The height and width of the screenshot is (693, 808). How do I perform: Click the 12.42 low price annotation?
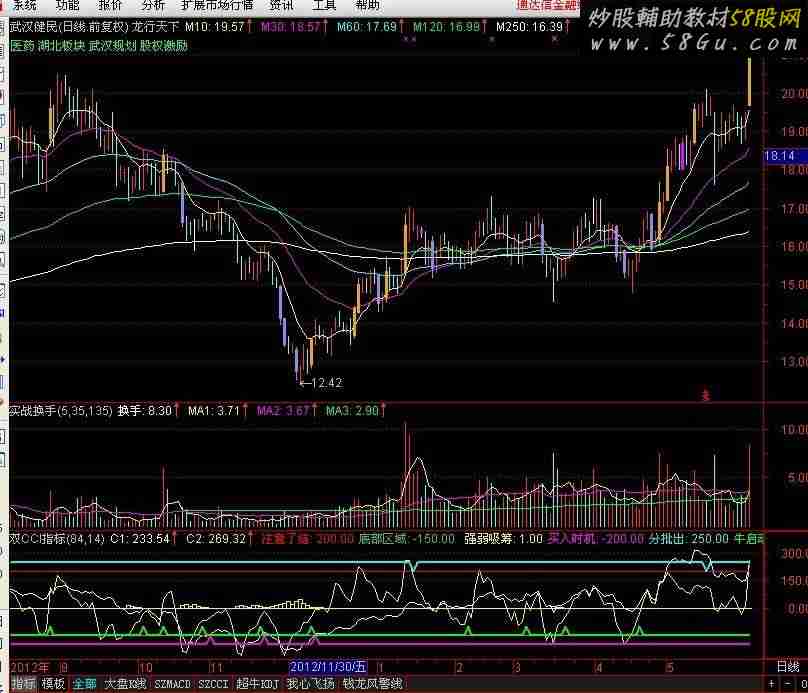pyautogui.click(x=327, y=383)
